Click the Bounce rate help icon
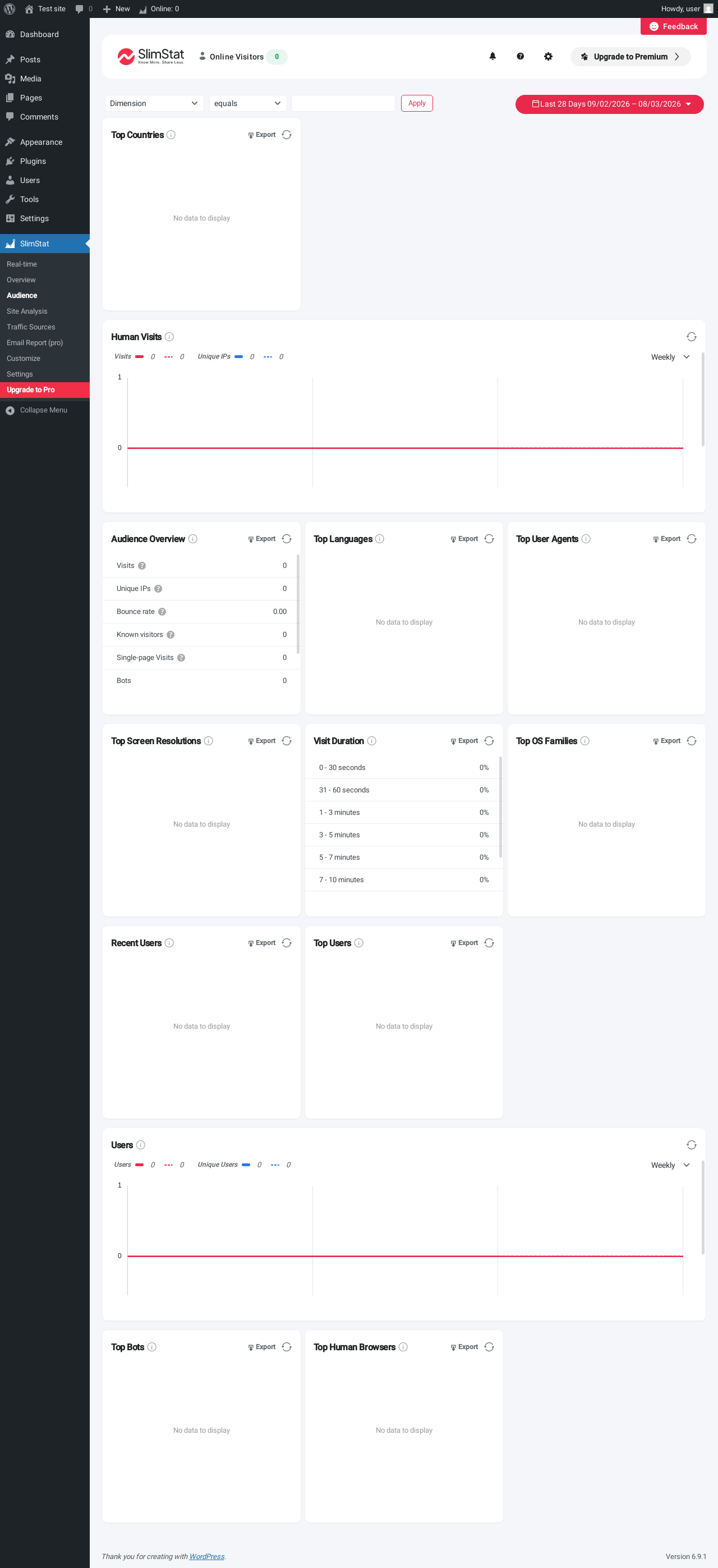The width and height of the screenshot is (718, 1568). (162, 612)
